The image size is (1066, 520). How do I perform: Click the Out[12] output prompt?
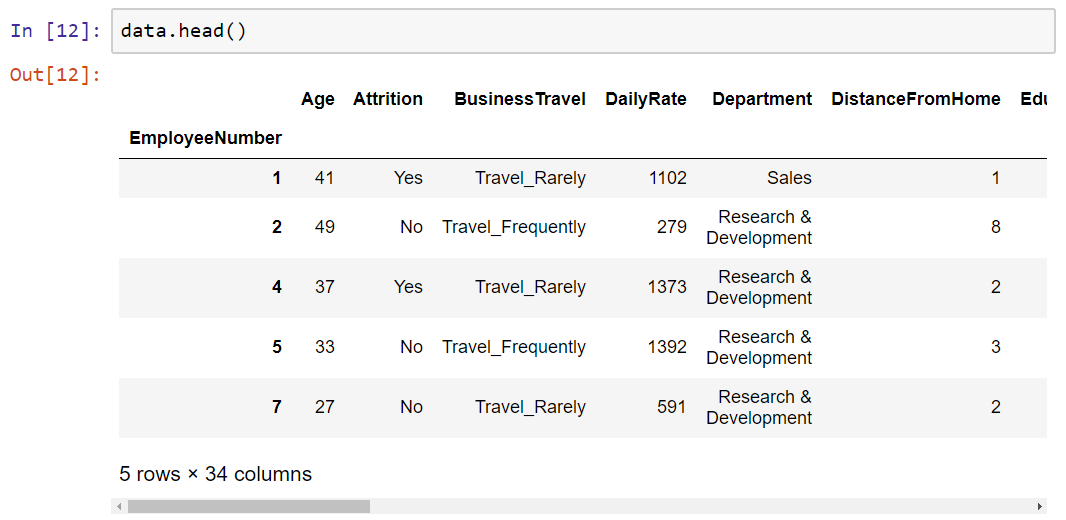pyautogui.click(x=56, y=75)
